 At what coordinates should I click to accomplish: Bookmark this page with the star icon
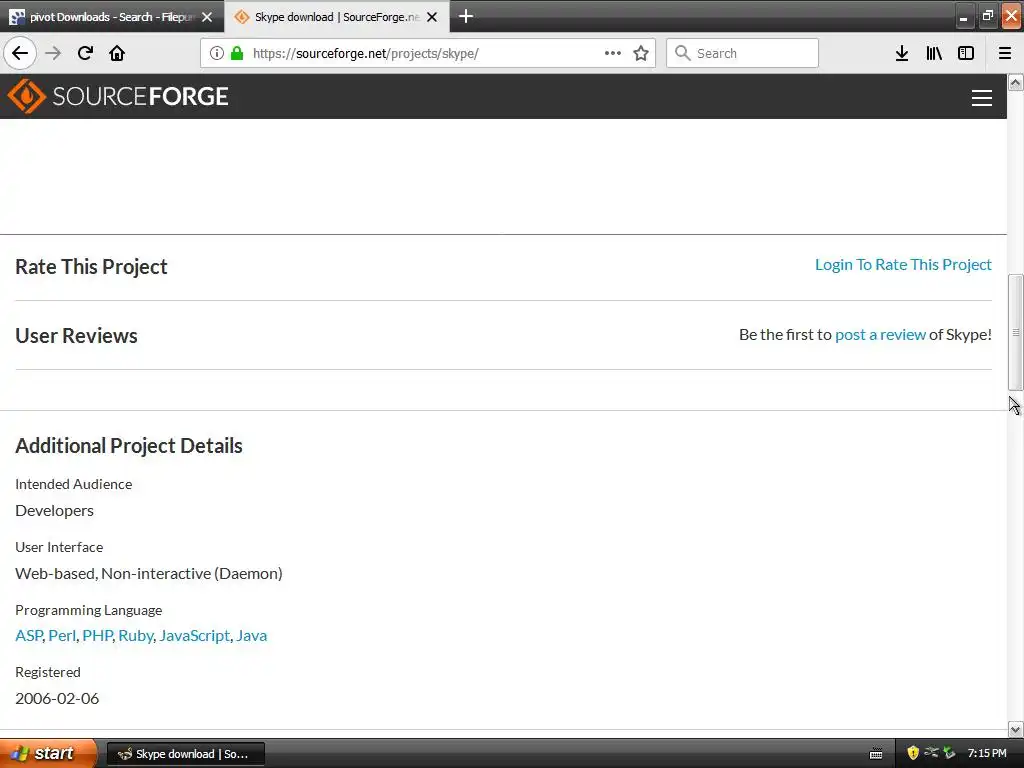(641, 53)
